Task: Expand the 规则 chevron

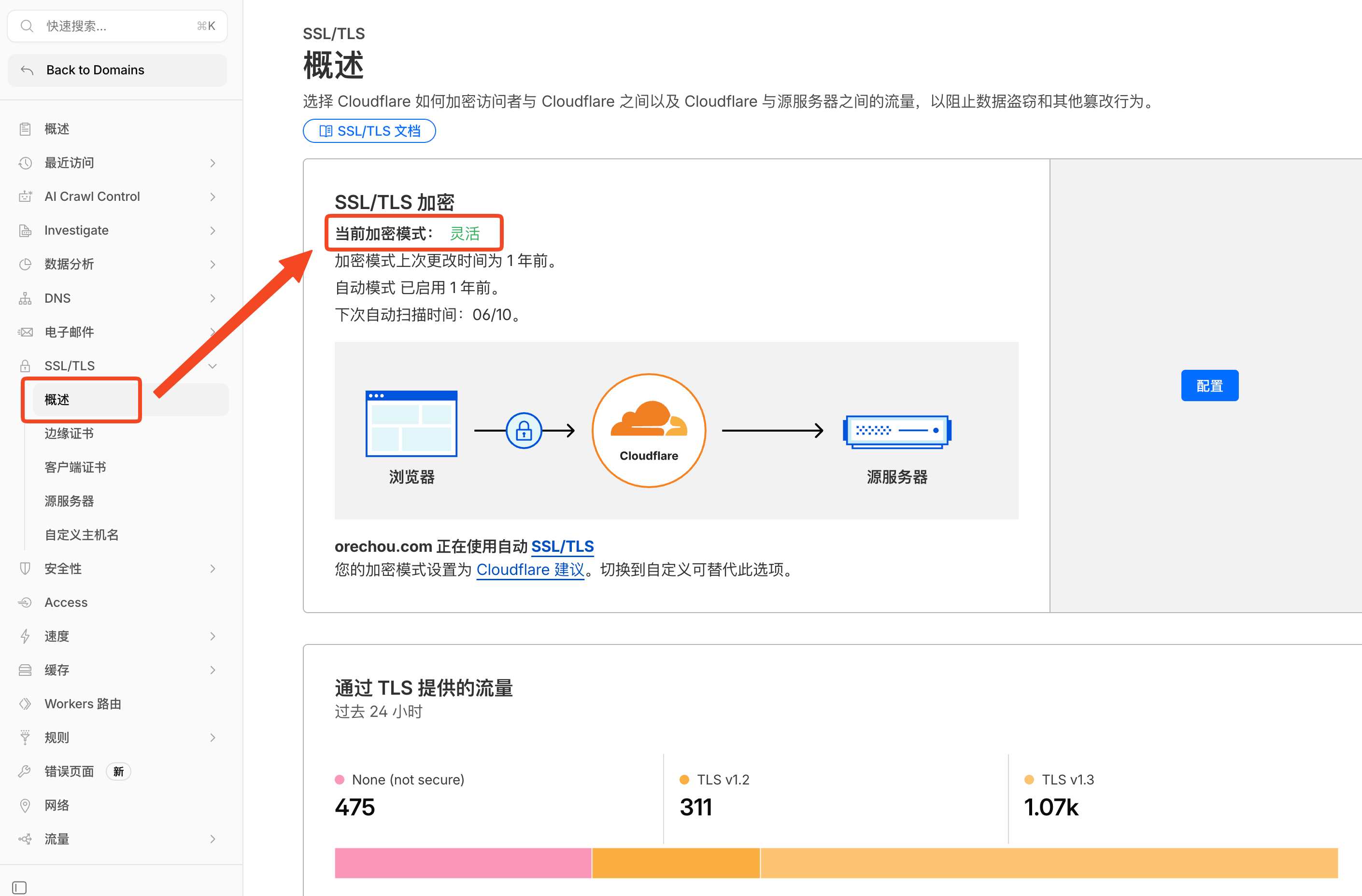Action: coord(213,738)
